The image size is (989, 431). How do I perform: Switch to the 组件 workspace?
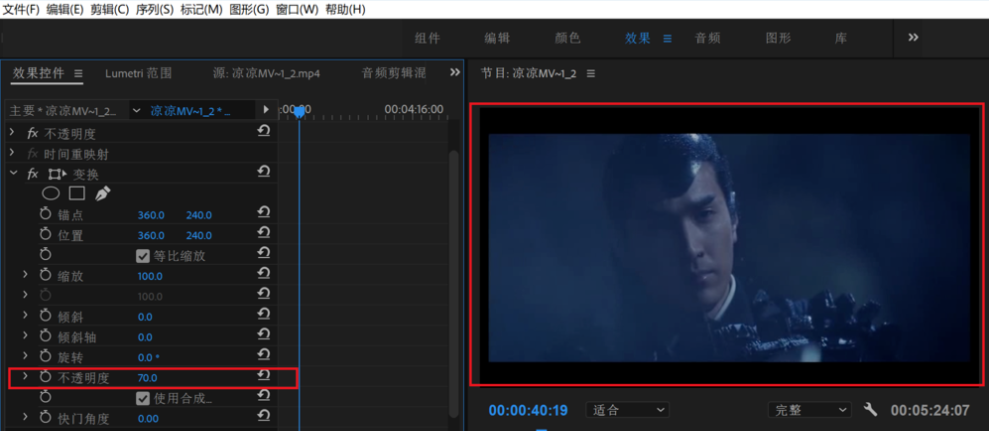(428, 38)
